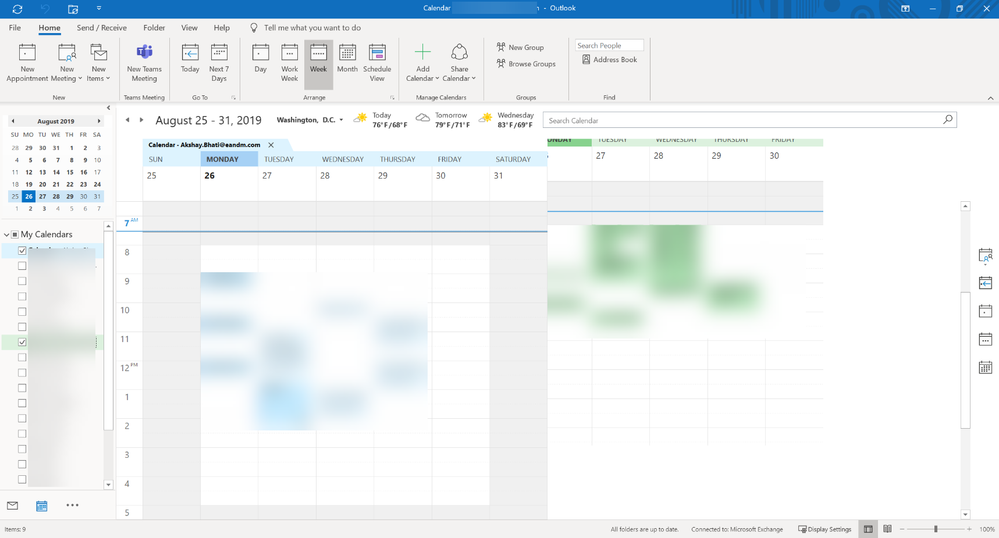
Task: Click Calendar icon in navigation bar
Action: 41,506
